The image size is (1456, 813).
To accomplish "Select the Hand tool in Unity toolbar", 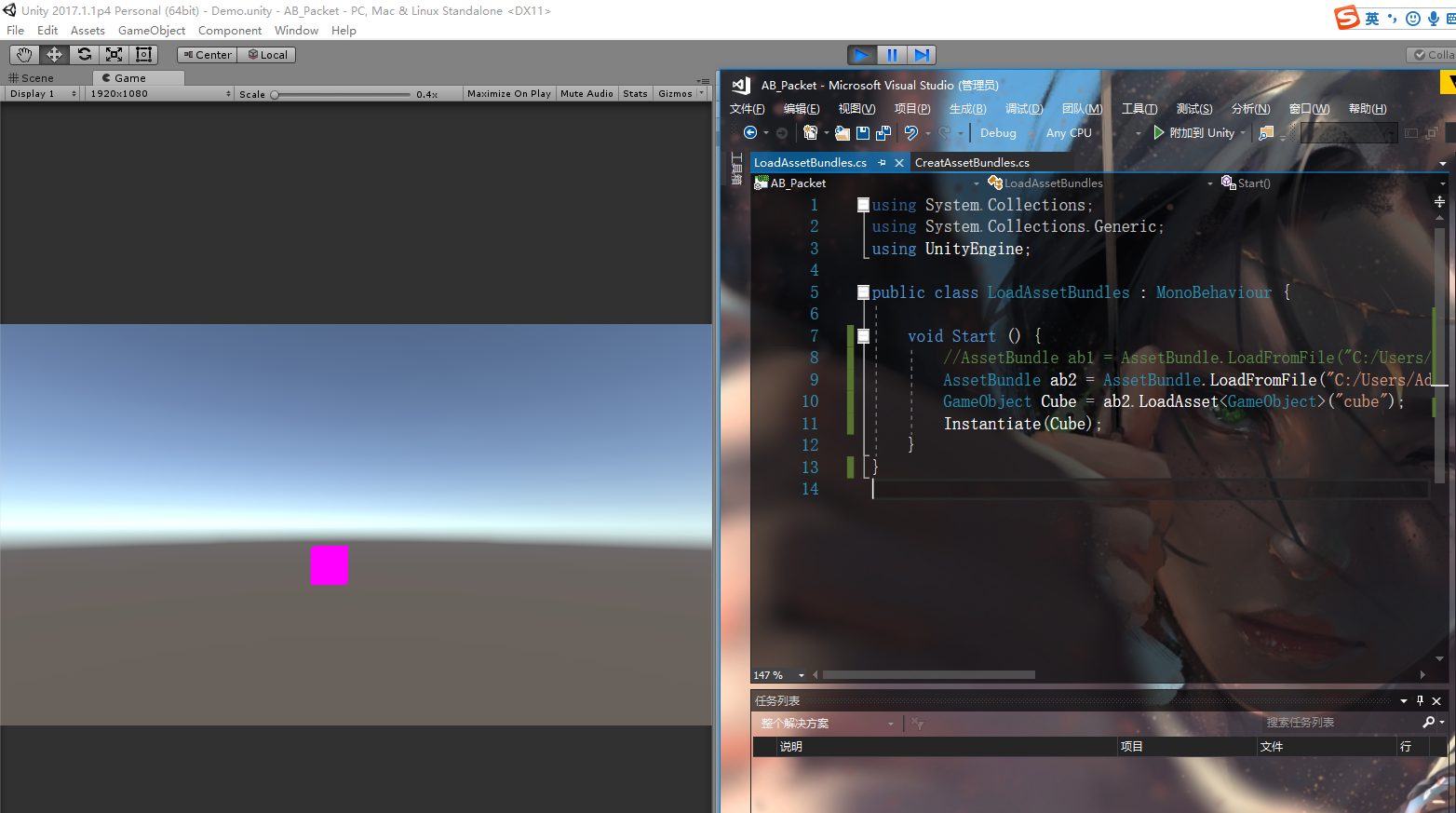I will [x=24, y=55].
